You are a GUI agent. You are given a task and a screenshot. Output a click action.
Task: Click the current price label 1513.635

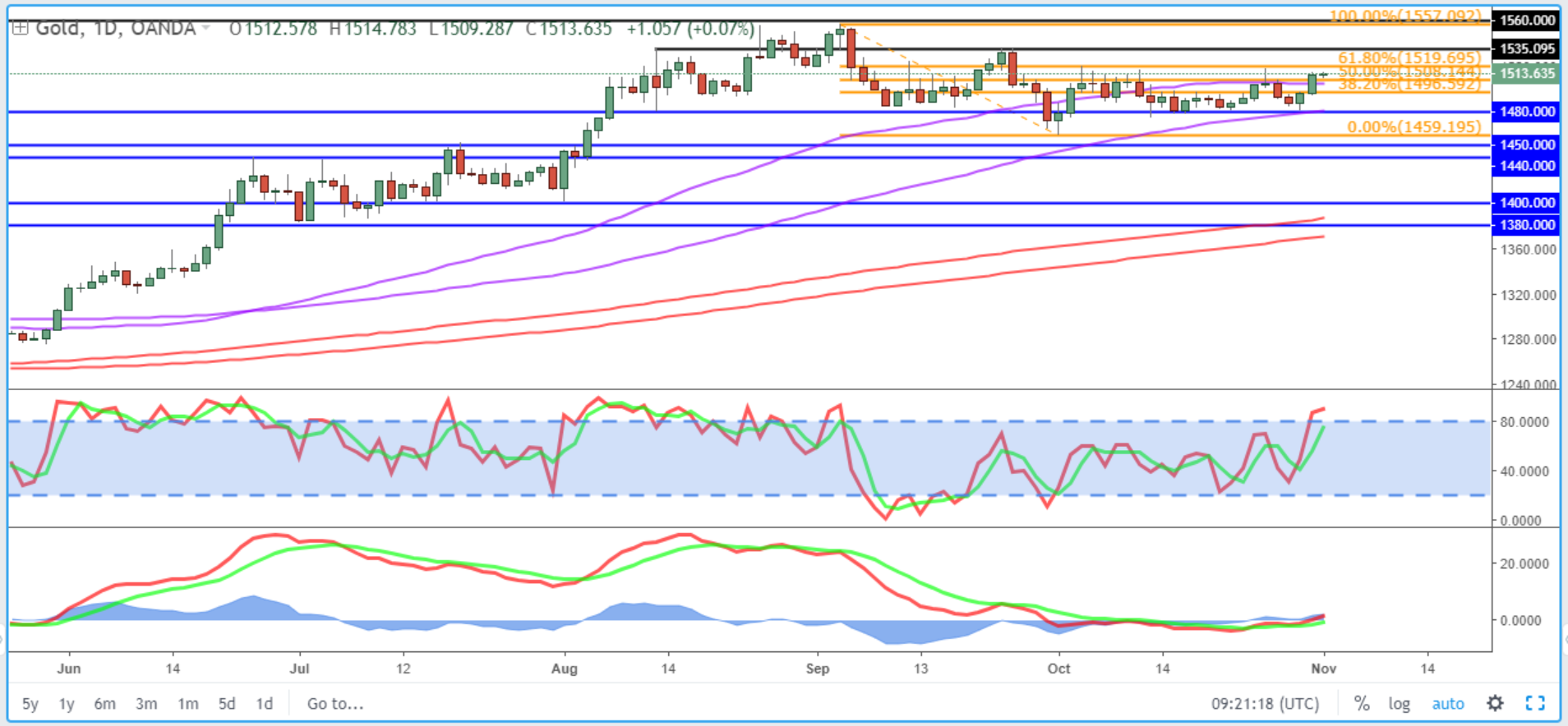[1526, 73]
